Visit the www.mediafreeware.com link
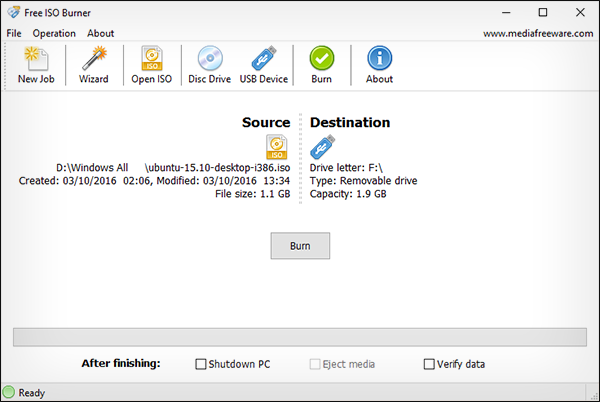 (538, 33)
